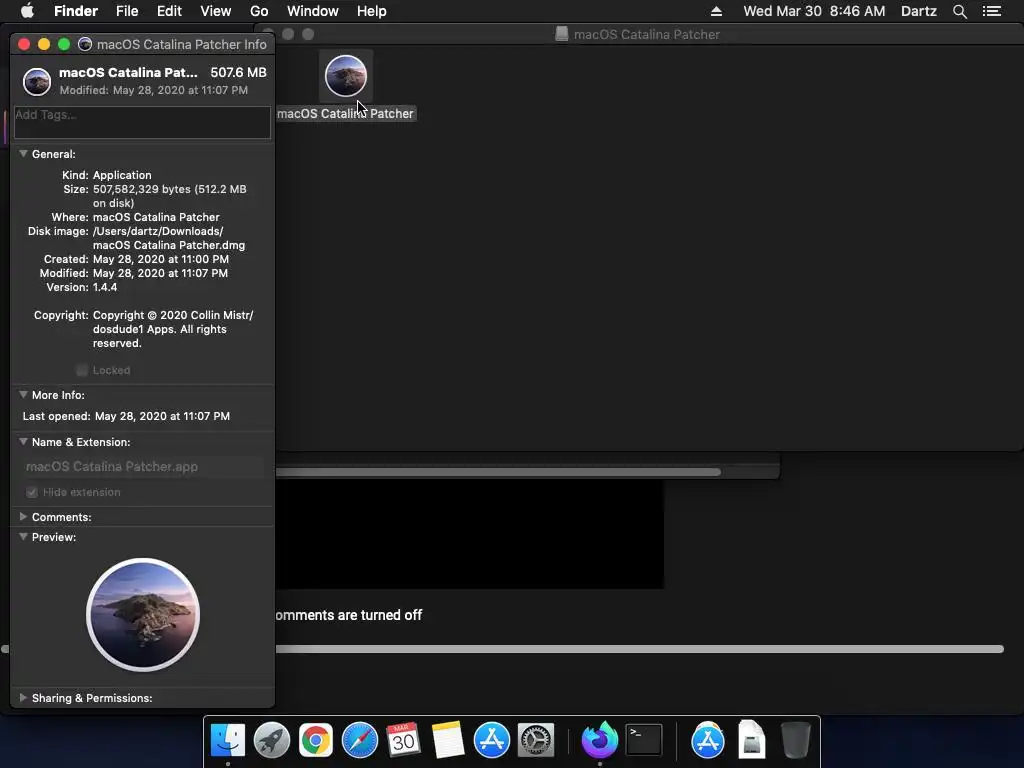Click the Add Tags field
Image resolution: width=1024 pixels, height=768 pixels.
[x=142, y=122]
